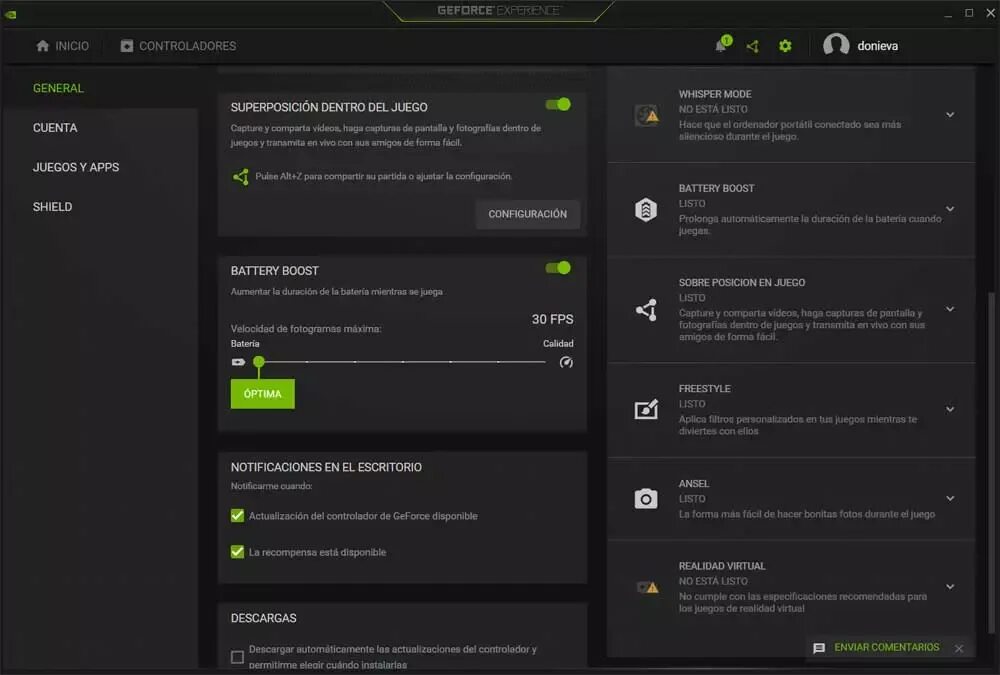Click the Freestyle edit icon
Image resolution: width=1000 pixels, height=675 pixels.
click(x=646, y=410)
